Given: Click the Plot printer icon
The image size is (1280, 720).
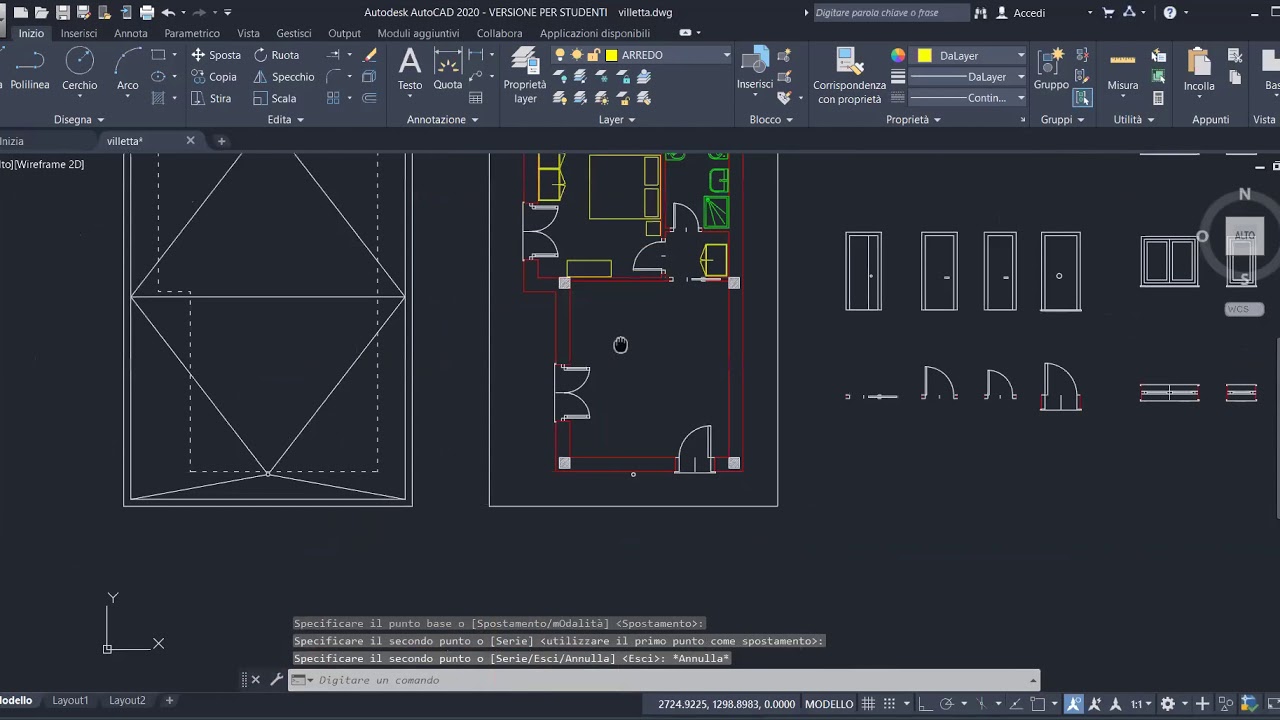Looking at the screenshot, I should pyautogui.click(x=147, y=13).
